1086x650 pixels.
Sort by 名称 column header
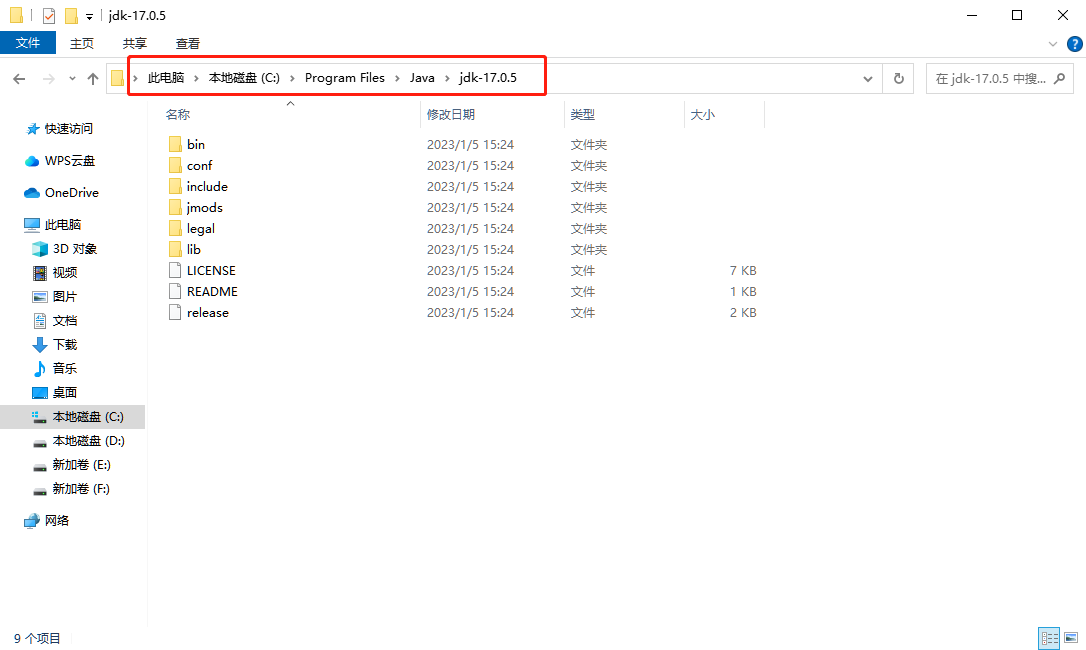178,114
